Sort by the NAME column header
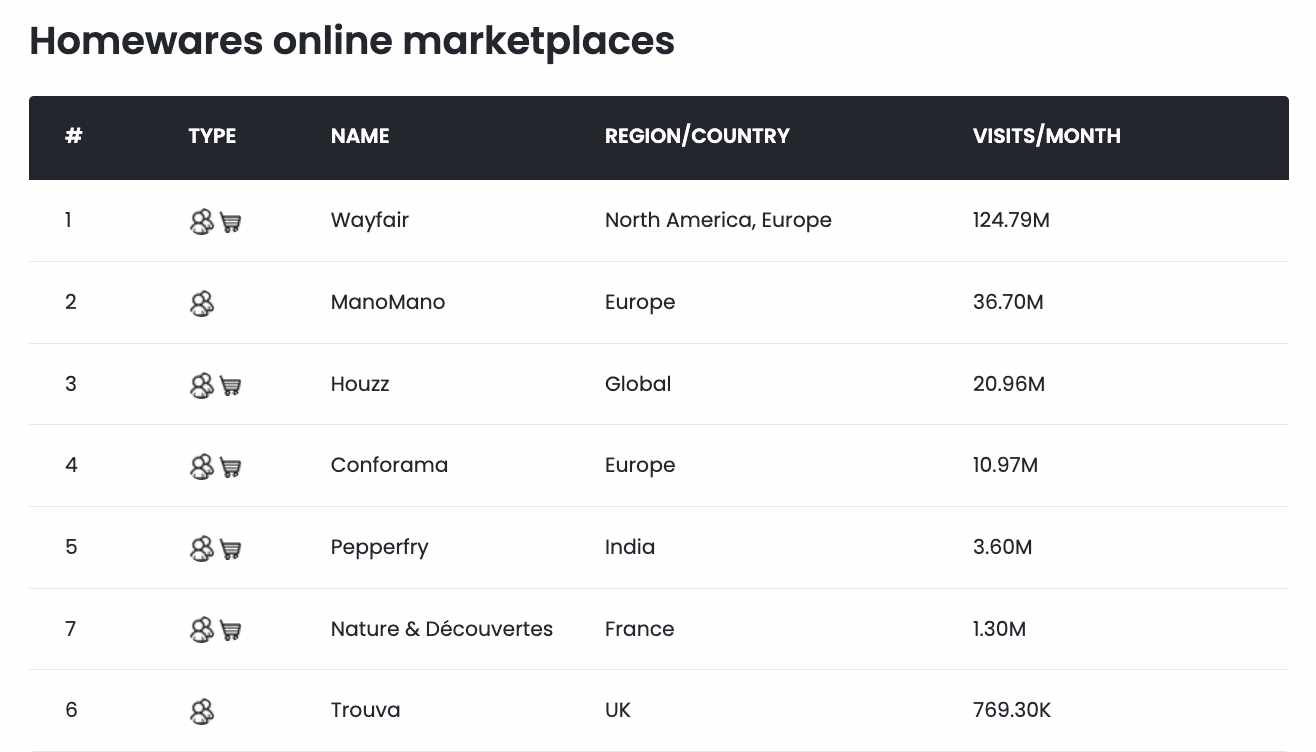 click(360, 136)
